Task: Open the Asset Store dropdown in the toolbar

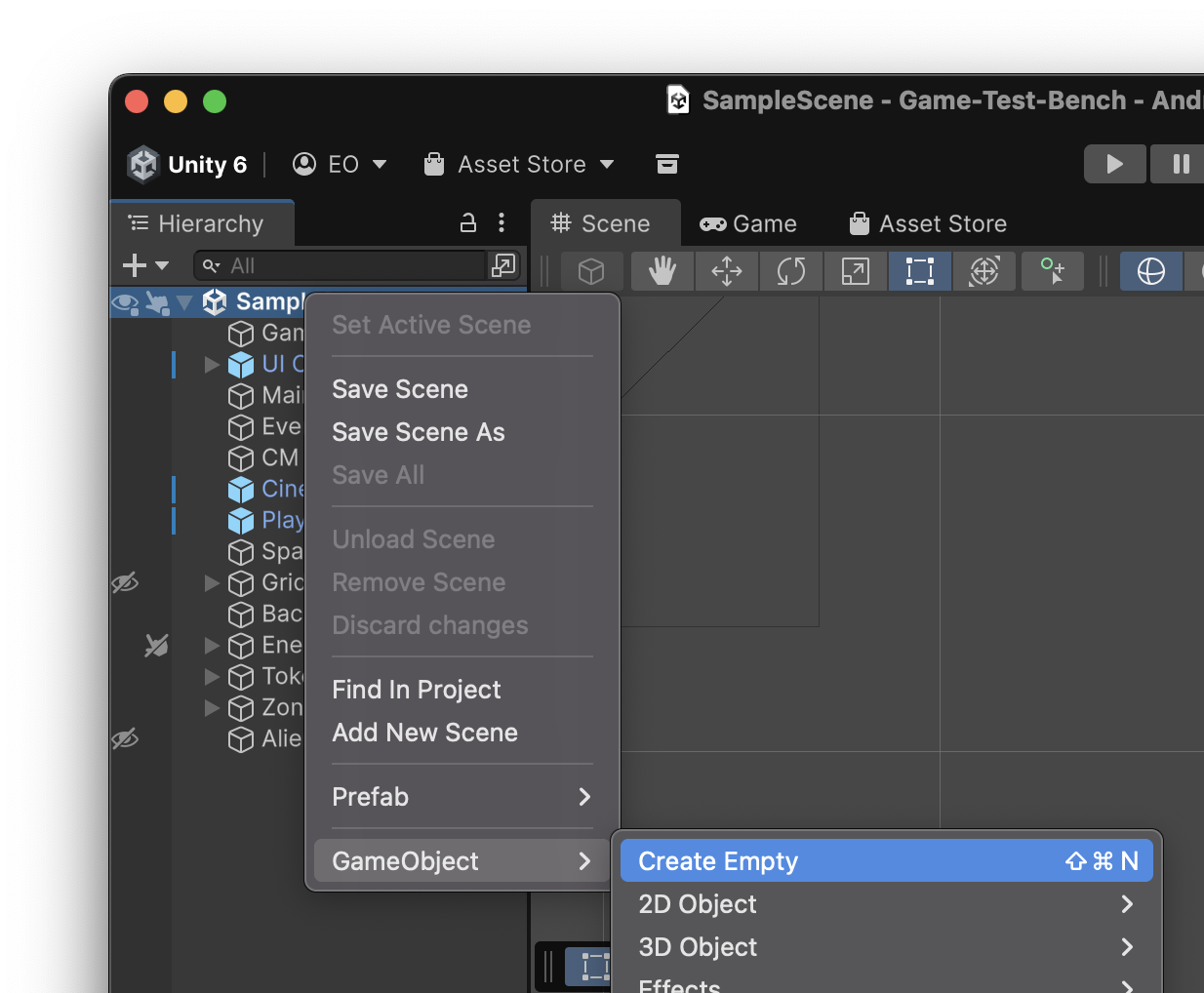Action: pyautogui.click(x=519, y=164)
